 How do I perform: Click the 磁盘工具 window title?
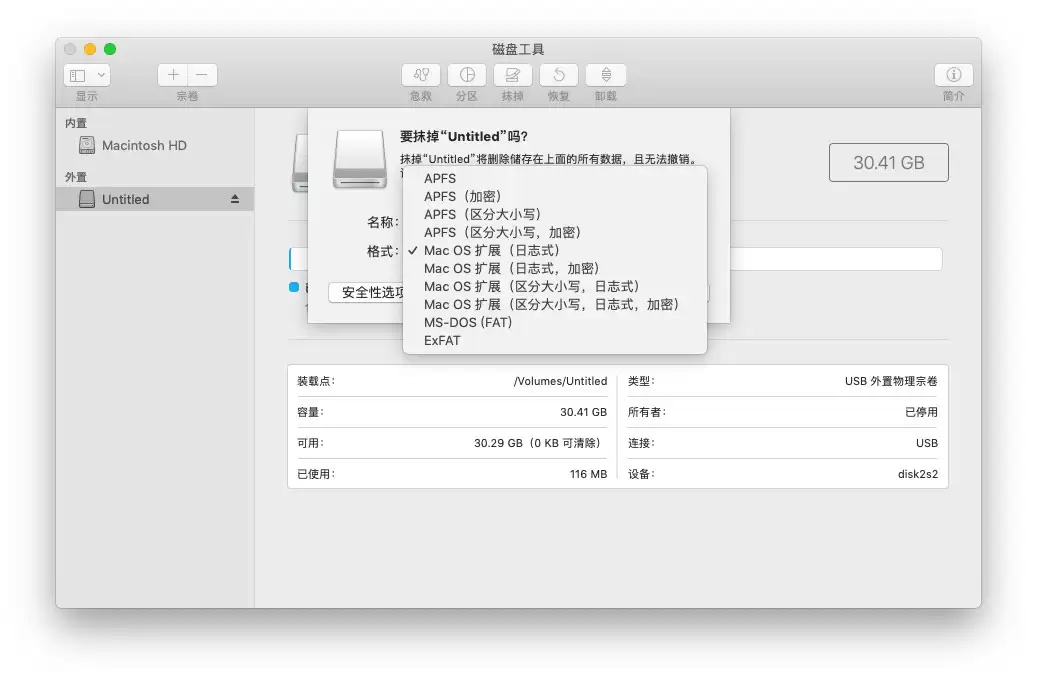coord(518,49)
